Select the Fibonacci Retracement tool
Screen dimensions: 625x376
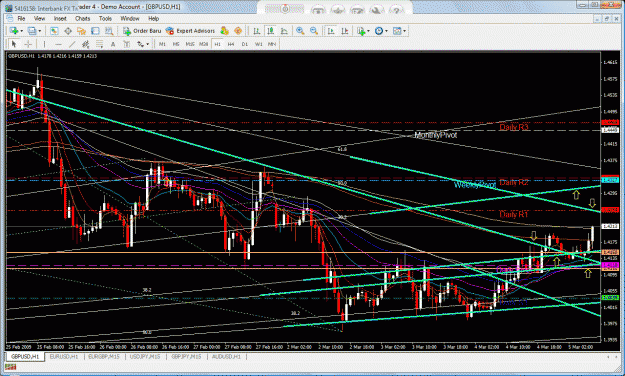click(x=99, y=44)
